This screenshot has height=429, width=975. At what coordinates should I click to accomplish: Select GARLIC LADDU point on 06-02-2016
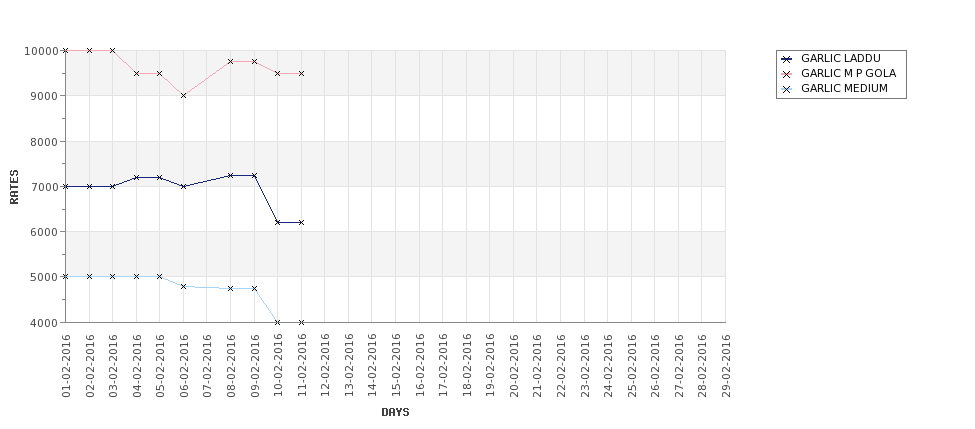183,187
